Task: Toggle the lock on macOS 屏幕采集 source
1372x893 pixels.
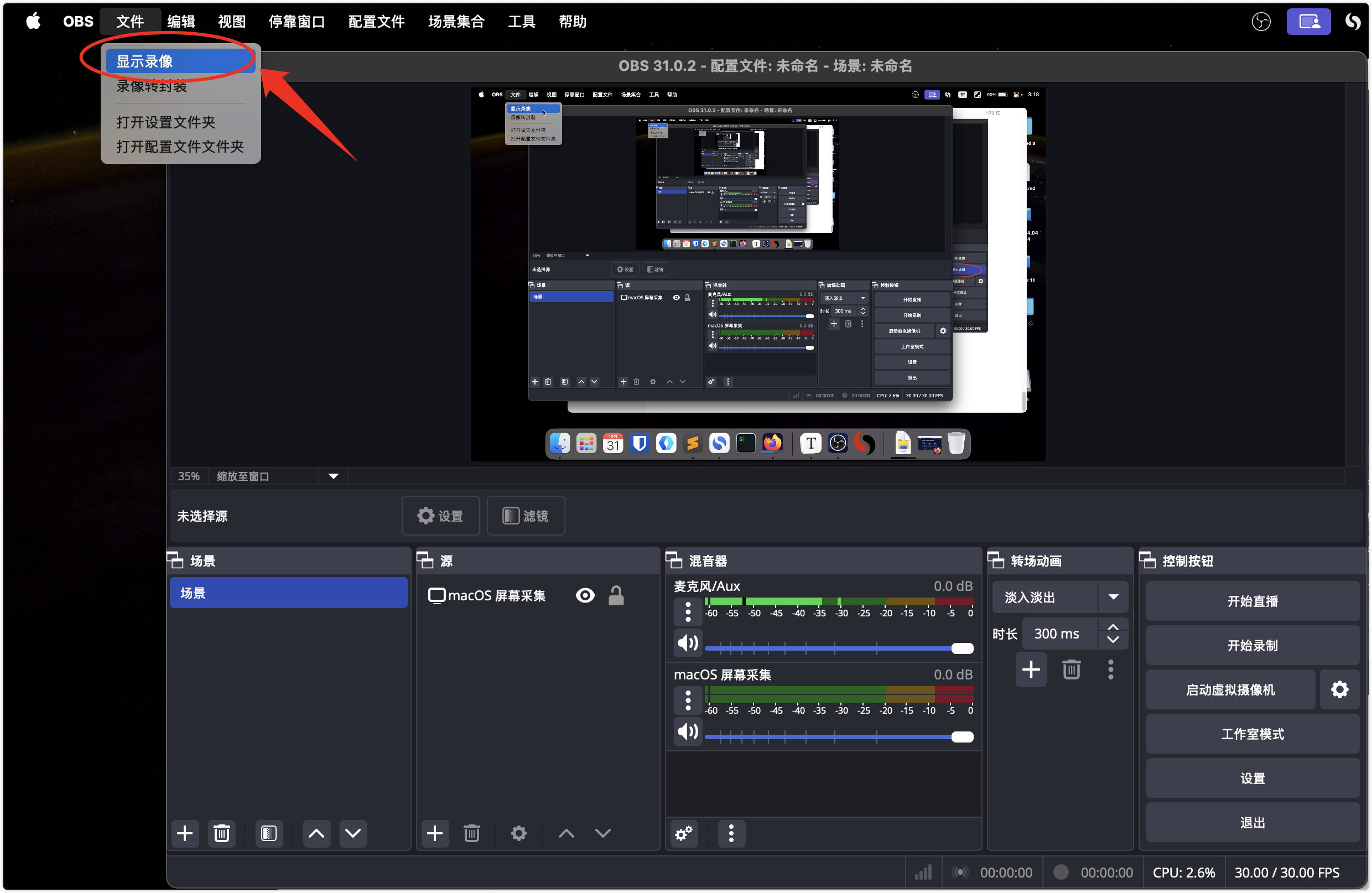Action: coord(616,595)
